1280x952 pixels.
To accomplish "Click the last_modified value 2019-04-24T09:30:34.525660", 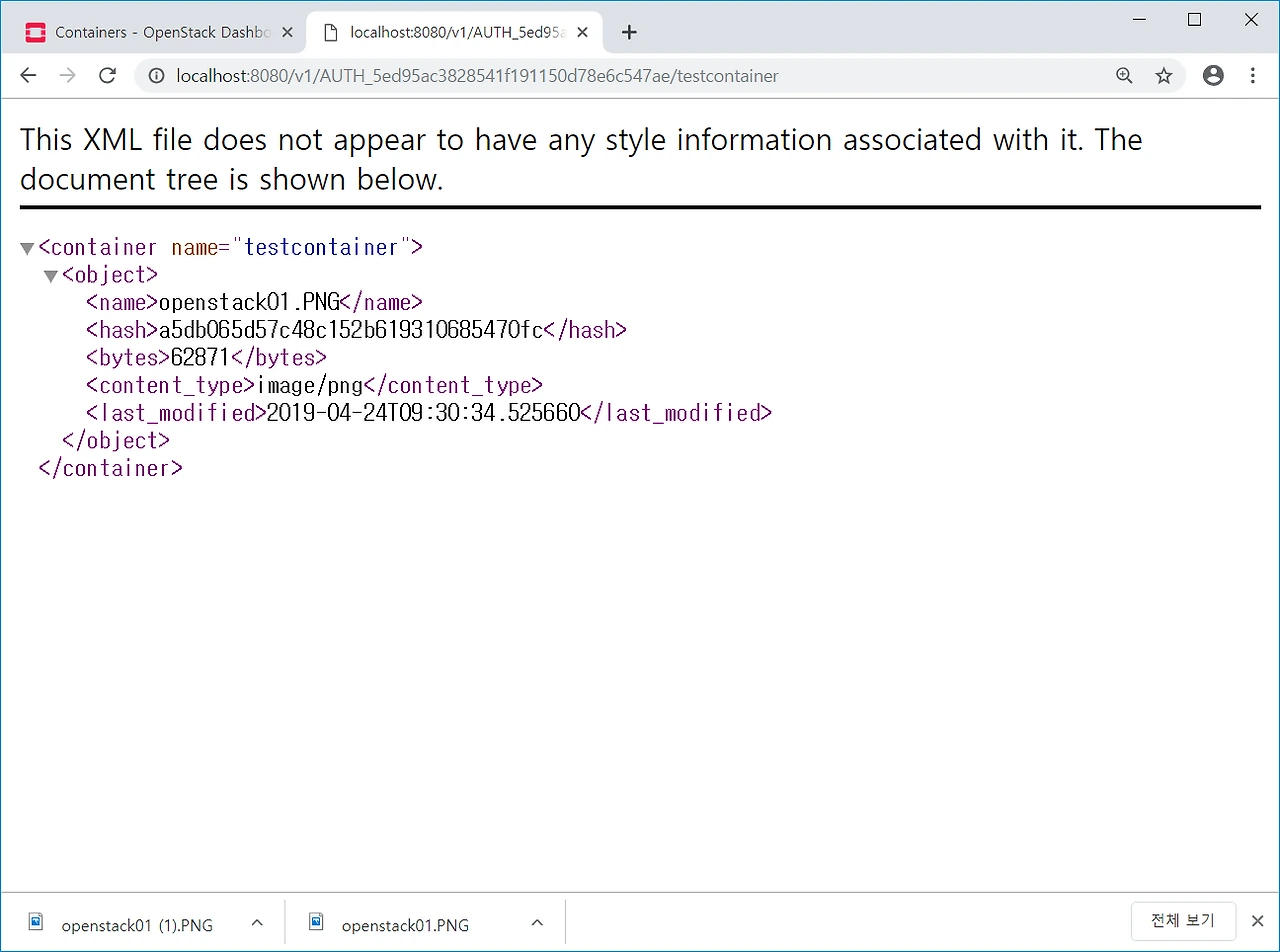I will click(x=423, y=413).
